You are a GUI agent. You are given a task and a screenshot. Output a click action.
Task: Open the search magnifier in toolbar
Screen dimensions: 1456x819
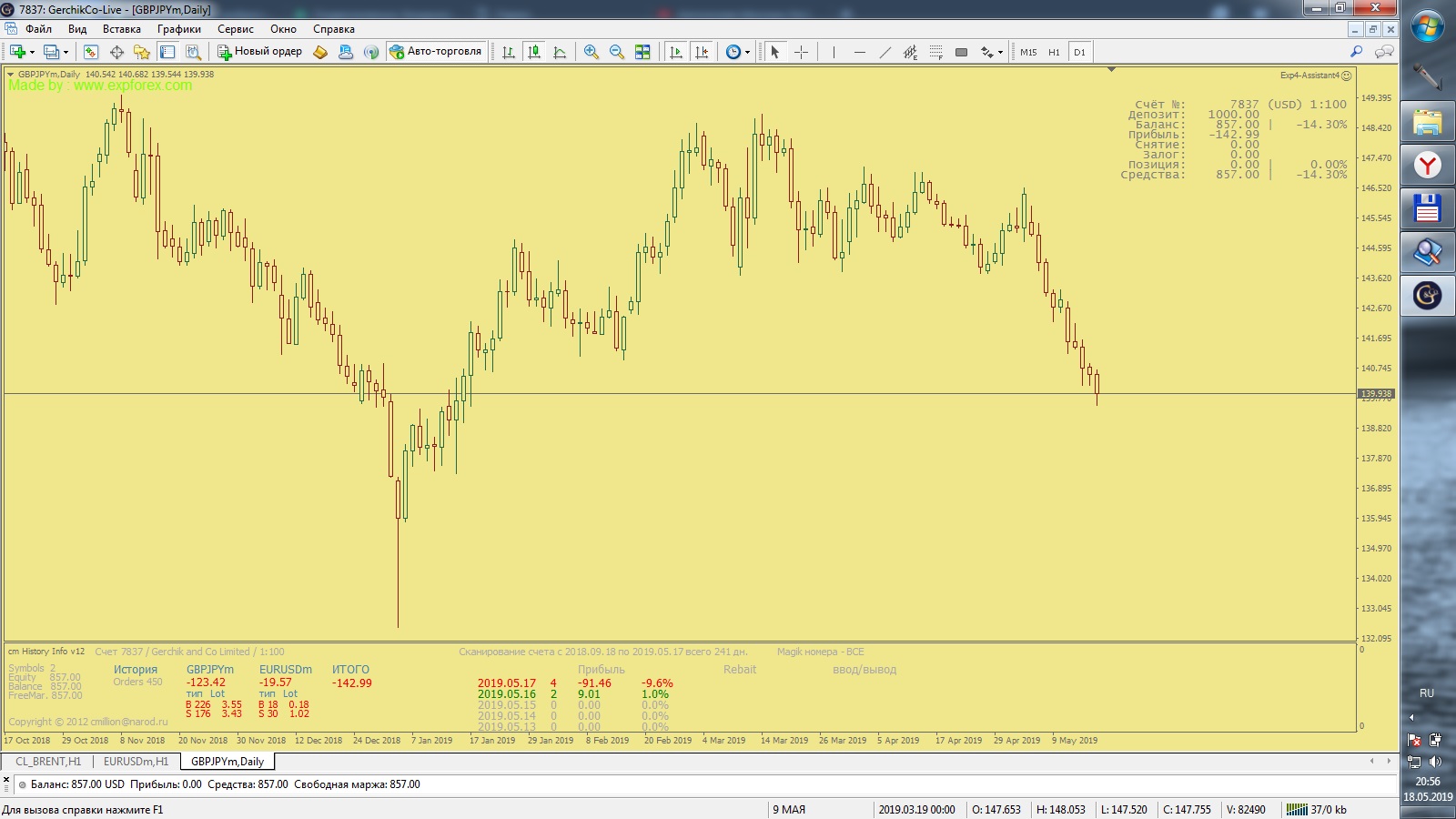point(1356,52)
